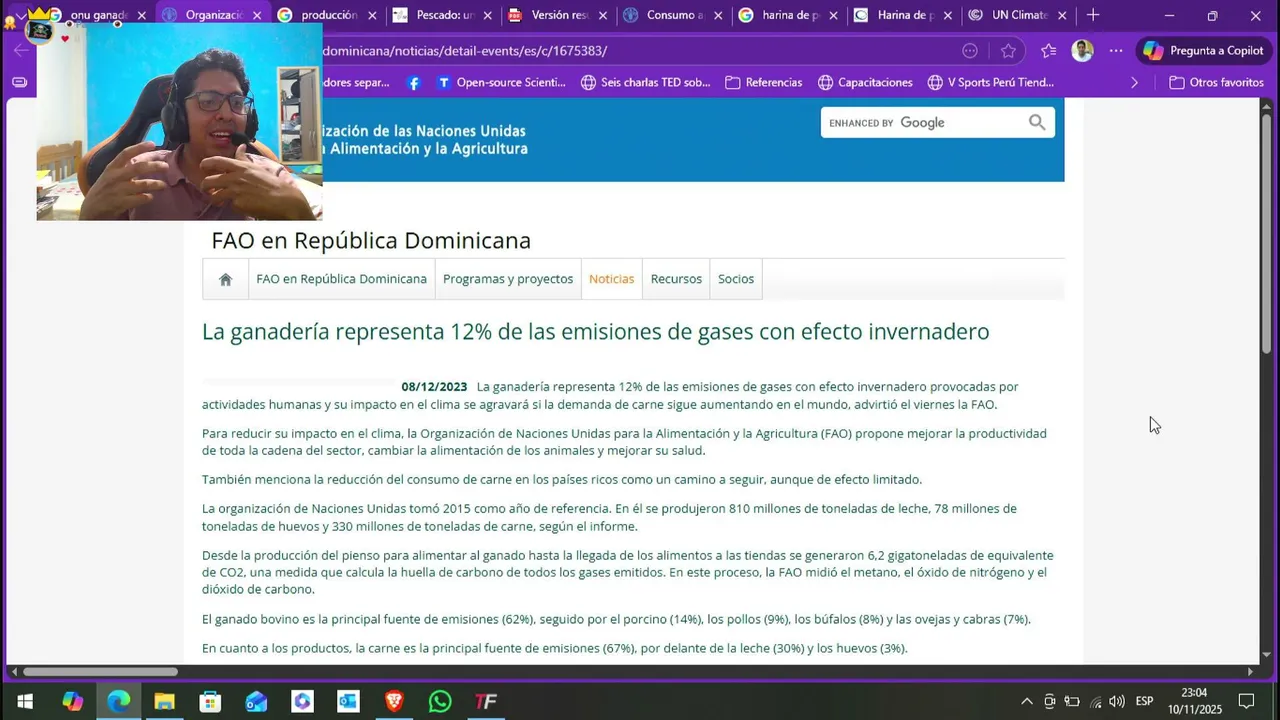1280x720 pixels.
Task: Close the "Consumo a" tab
Action: point(717,16)
